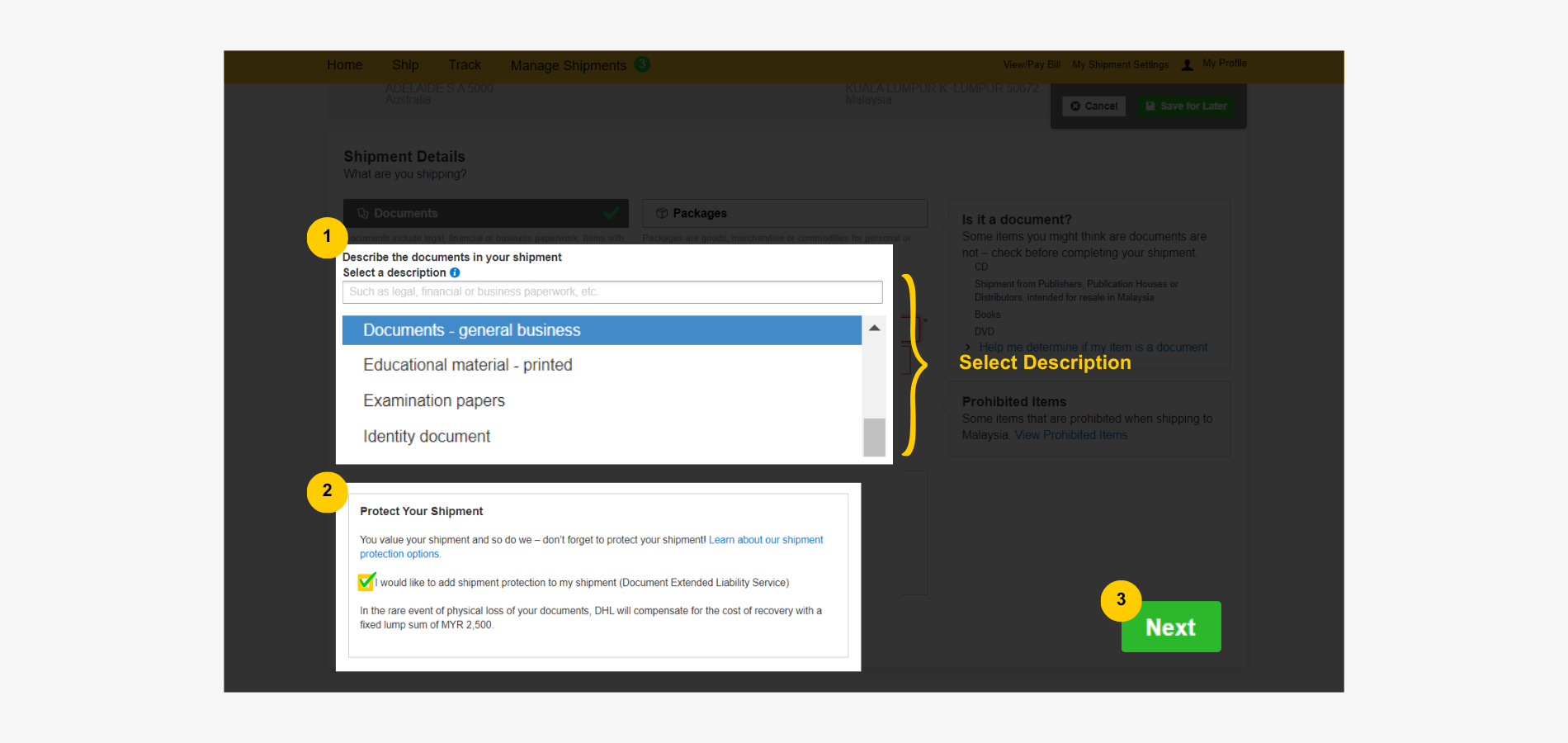Open the Track menu
The width and height of the screenshot is (1568, 743).
pos(465,64)
